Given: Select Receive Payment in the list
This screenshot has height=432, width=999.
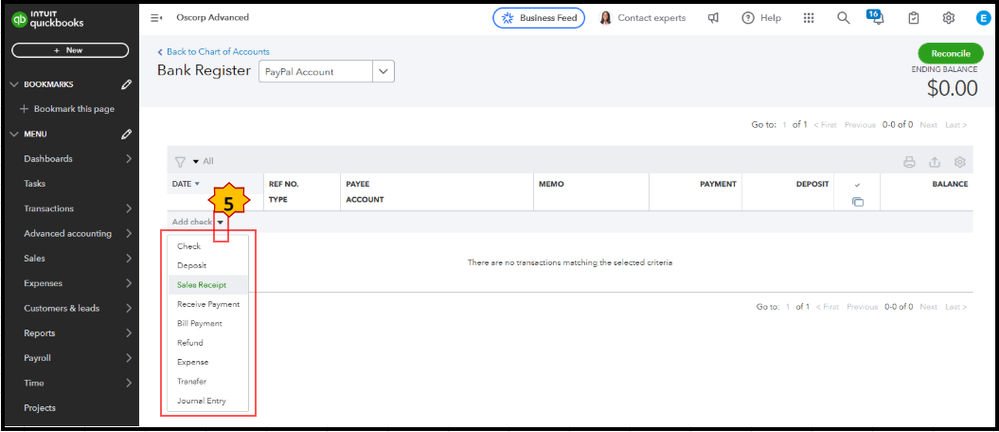Looking at the screenshot, I should pos(208,304).
